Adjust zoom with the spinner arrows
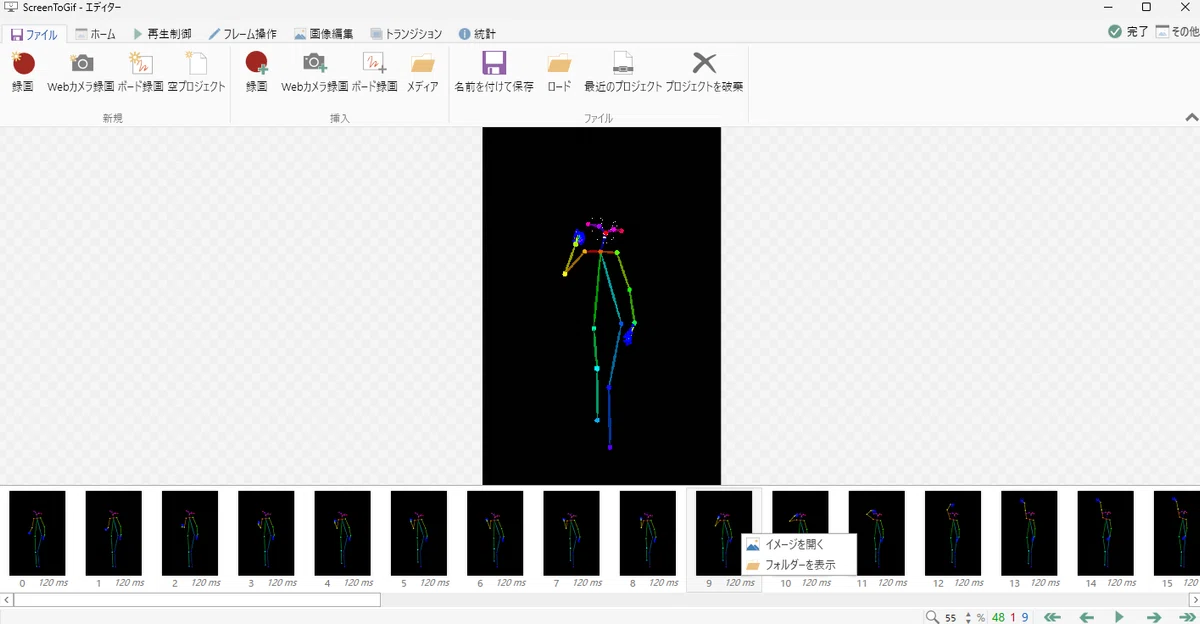The height and width of the screenshot is (624, 1200). [x=967, y=617]
